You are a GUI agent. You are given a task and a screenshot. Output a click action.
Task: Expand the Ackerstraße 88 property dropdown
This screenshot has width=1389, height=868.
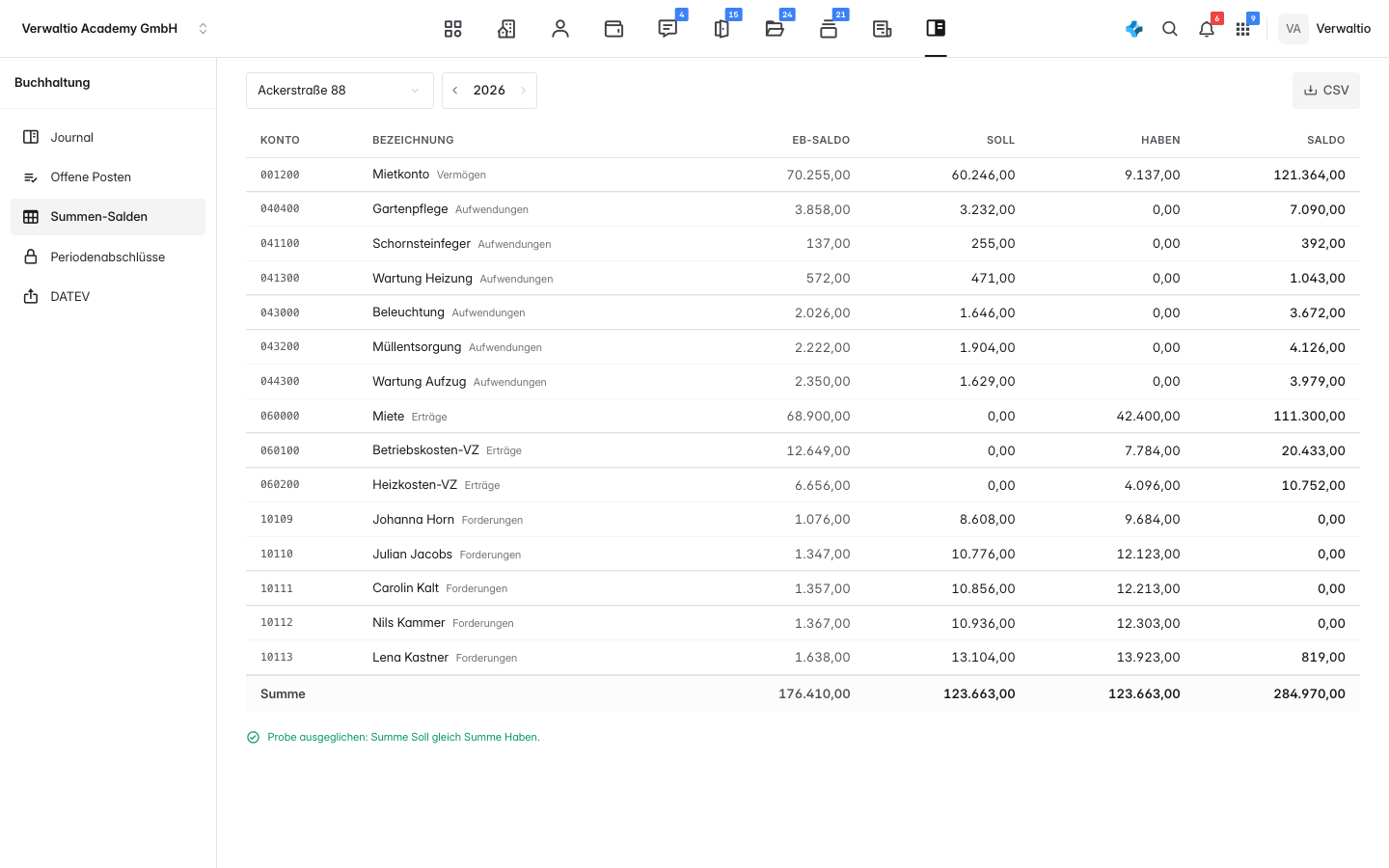[340, 91]
